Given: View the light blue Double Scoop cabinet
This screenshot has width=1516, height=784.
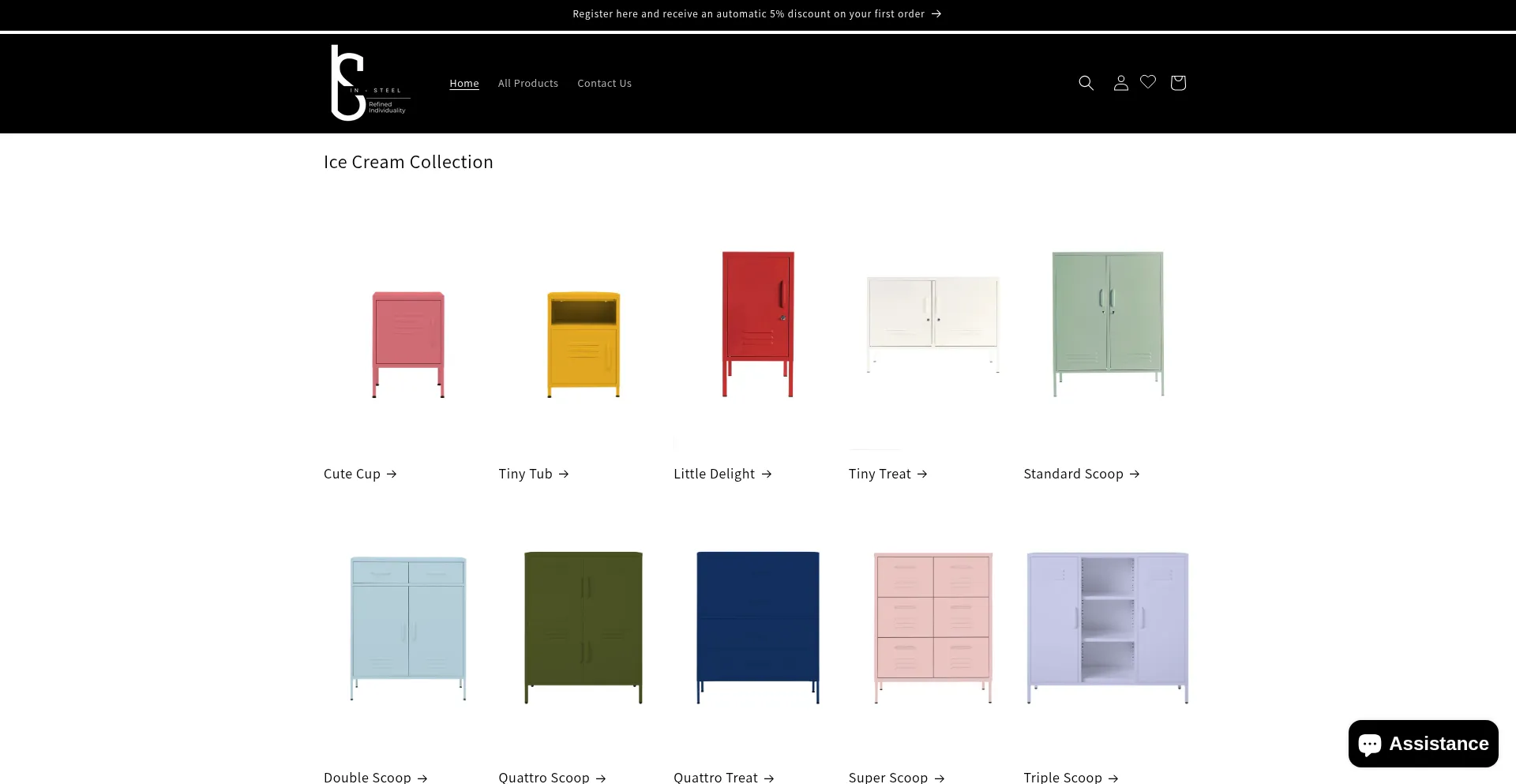Looking at the screenshot, I should click(408, 628).
